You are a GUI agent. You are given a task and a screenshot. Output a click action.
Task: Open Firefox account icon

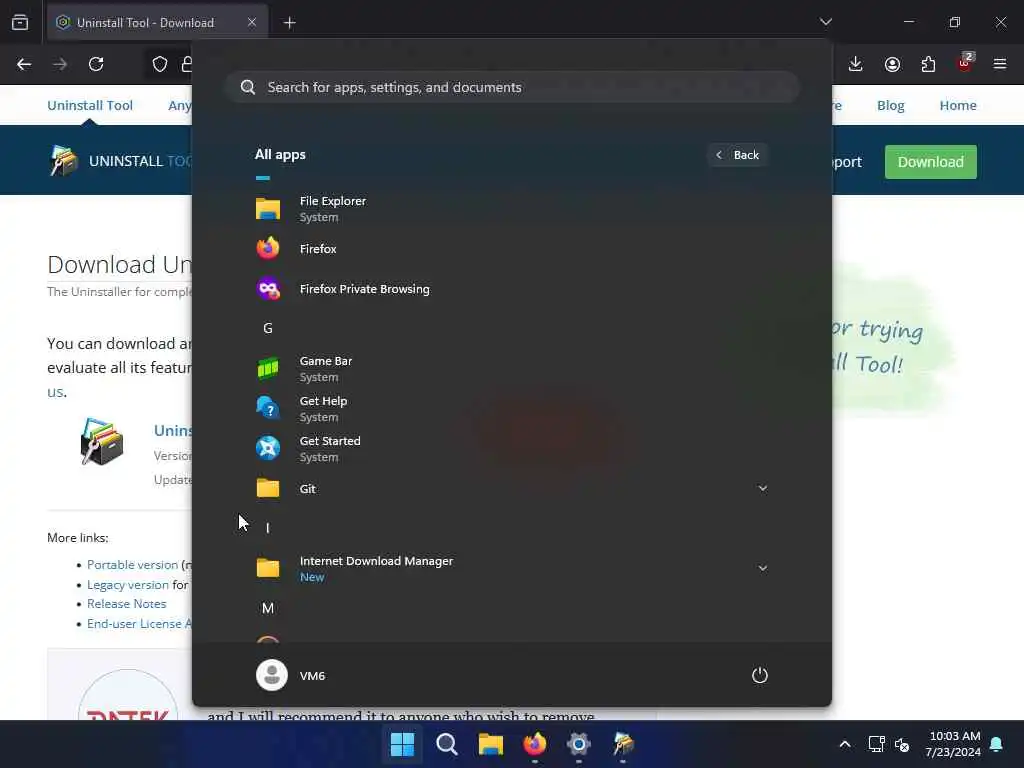pos(892,64)
